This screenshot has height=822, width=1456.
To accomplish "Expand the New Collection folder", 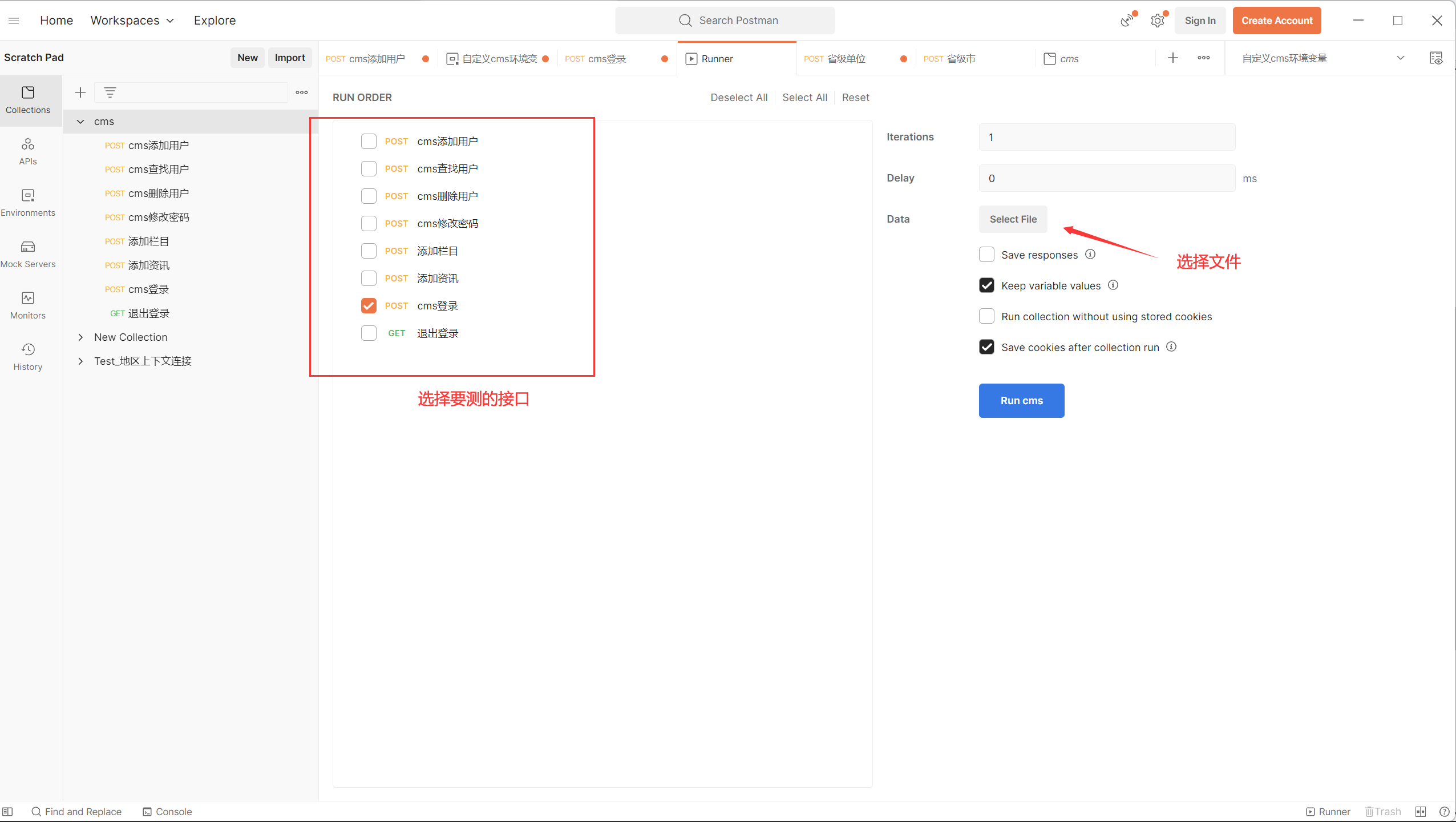I will tap(80, 337).
